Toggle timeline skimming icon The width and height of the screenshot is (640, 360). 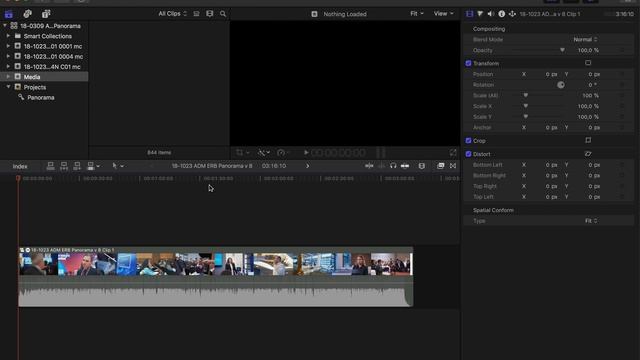[x=369, y=166]
